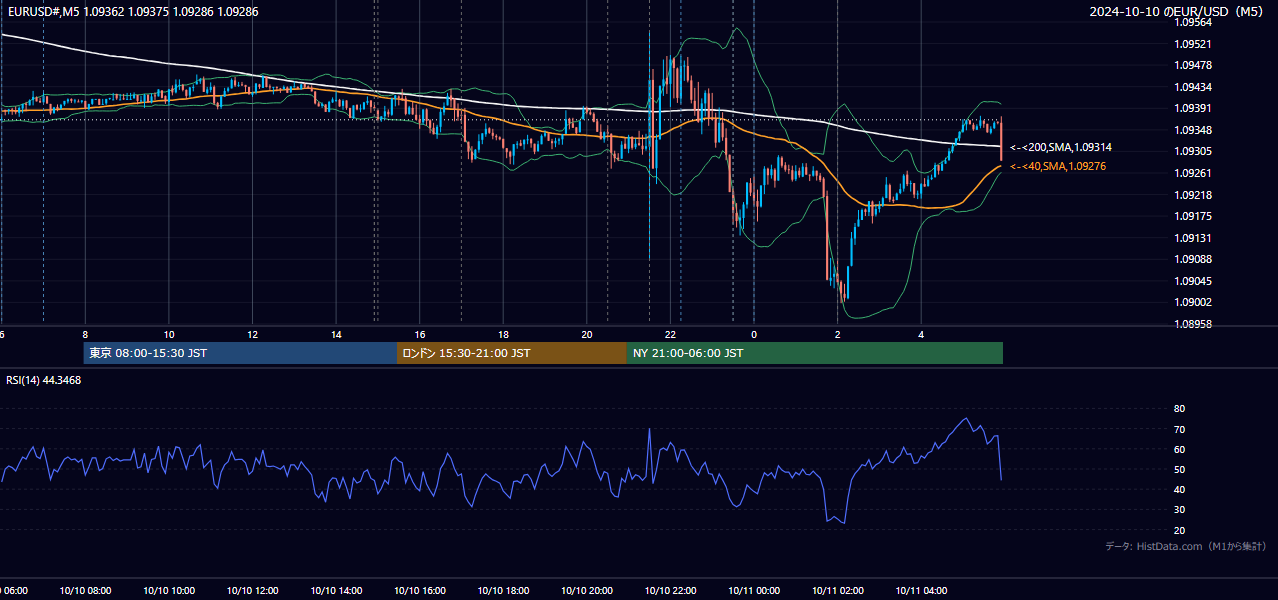Click RSI level 80 on axis
This screenshot has height=600, width=1278.
click(x=1179, y=409)
